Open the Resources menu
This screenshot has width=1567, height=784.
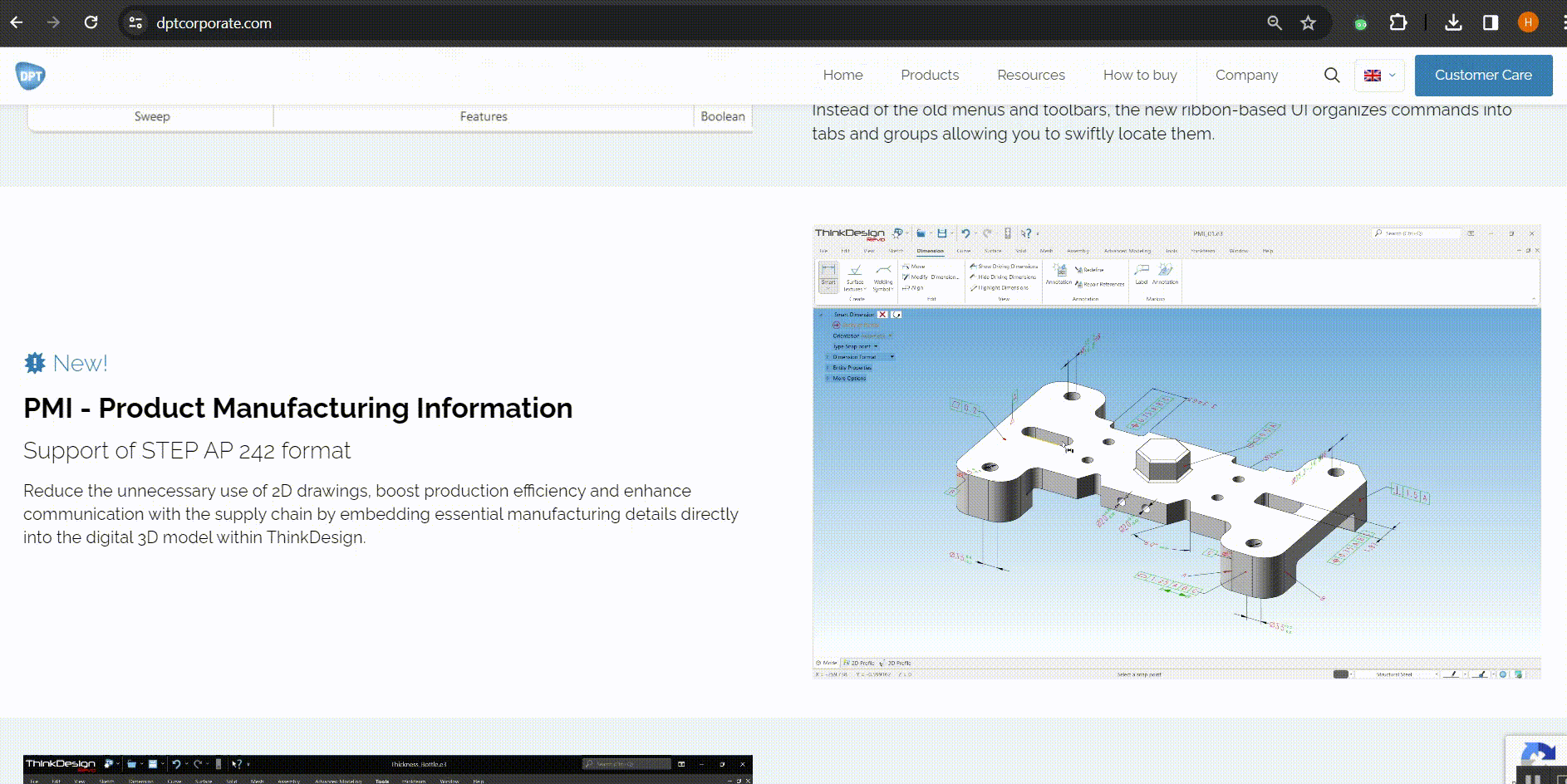1030,76
